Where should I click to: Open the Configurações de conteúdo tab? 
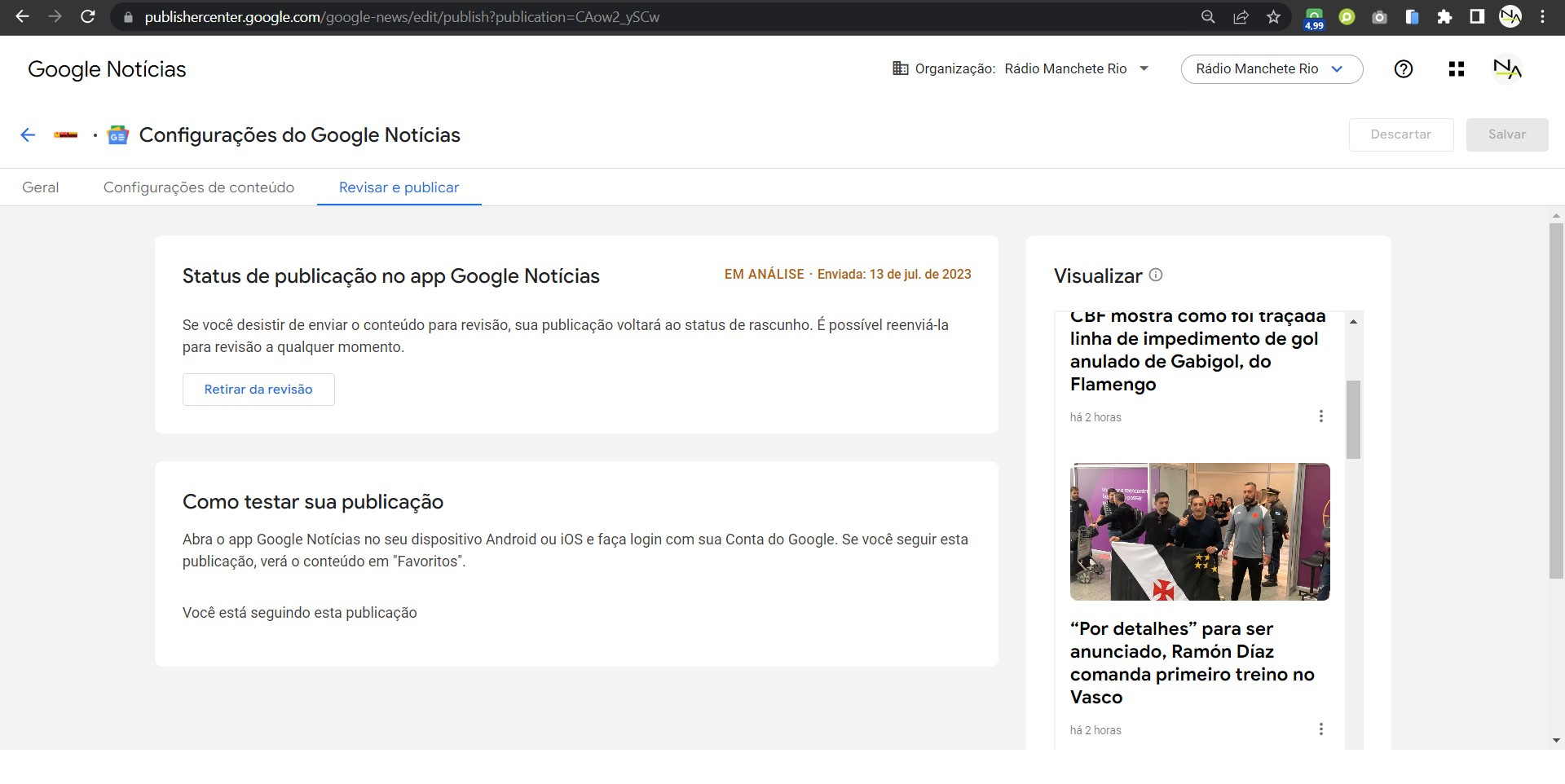199,187
